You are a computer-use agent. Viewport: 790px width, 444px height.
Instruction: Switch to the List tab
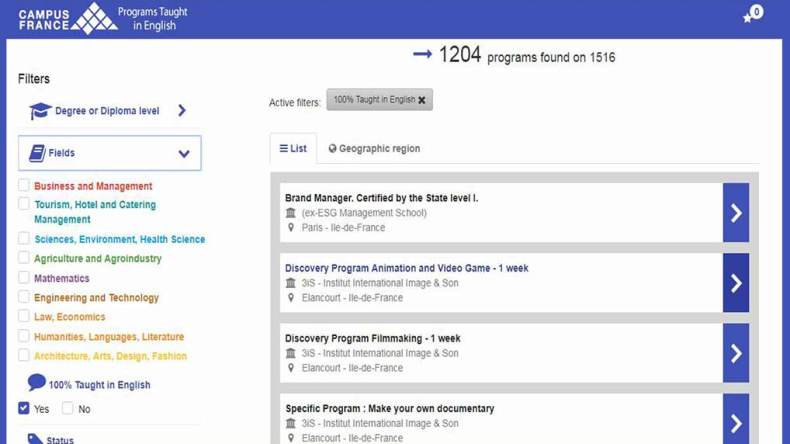[x=293, y=148]
